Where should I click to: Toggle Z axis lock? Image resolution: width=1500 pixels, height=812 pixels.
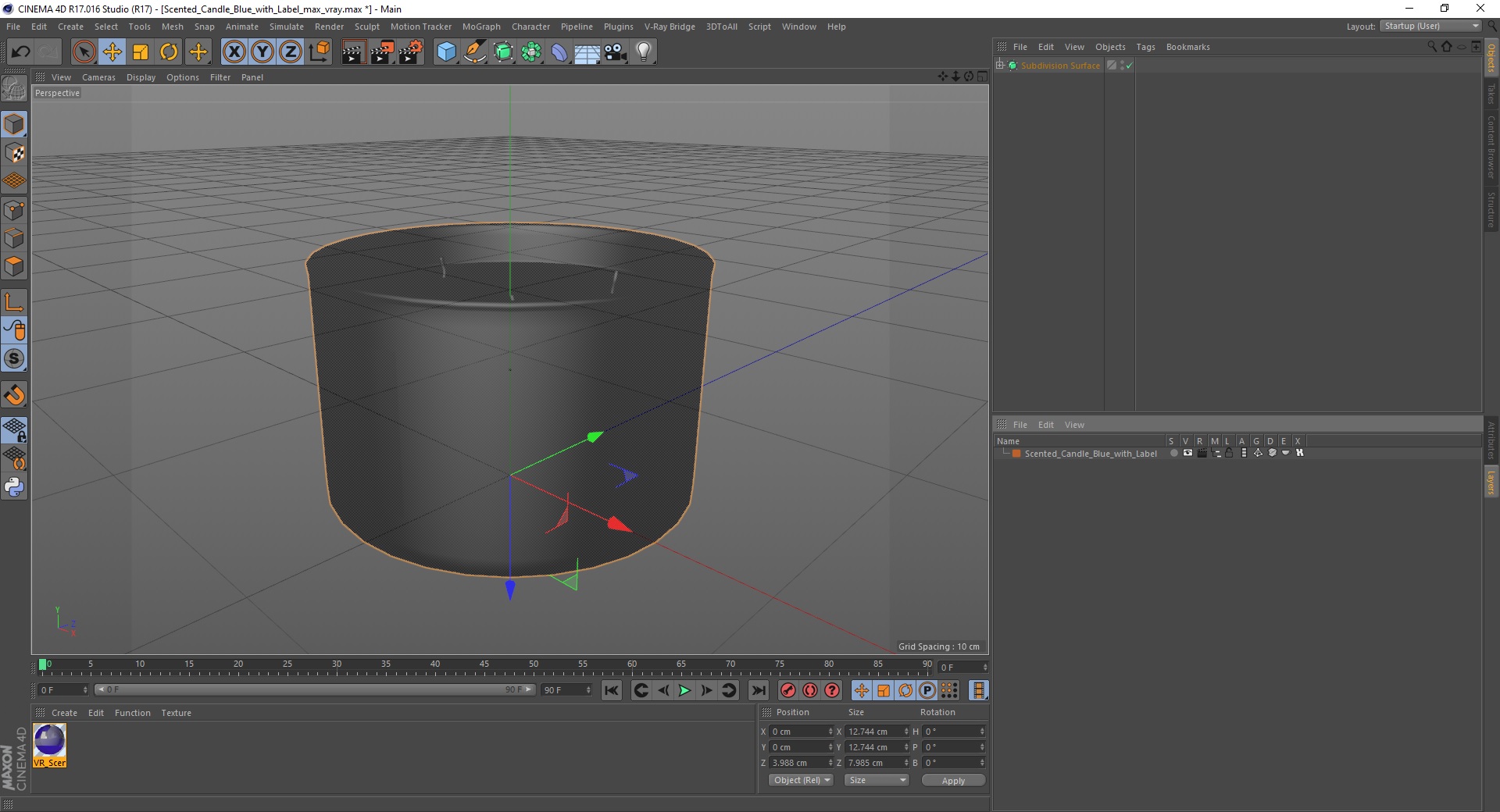click(x=291, y=52)
